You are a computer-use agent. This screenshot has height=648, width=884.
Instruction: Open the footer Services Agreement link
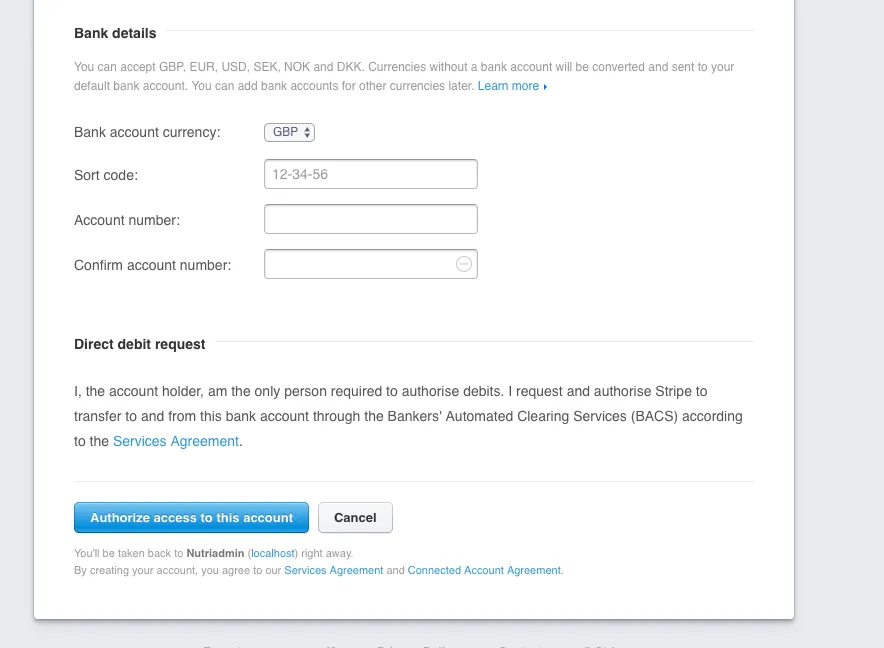pyautogui.click(x=334, y=570)
